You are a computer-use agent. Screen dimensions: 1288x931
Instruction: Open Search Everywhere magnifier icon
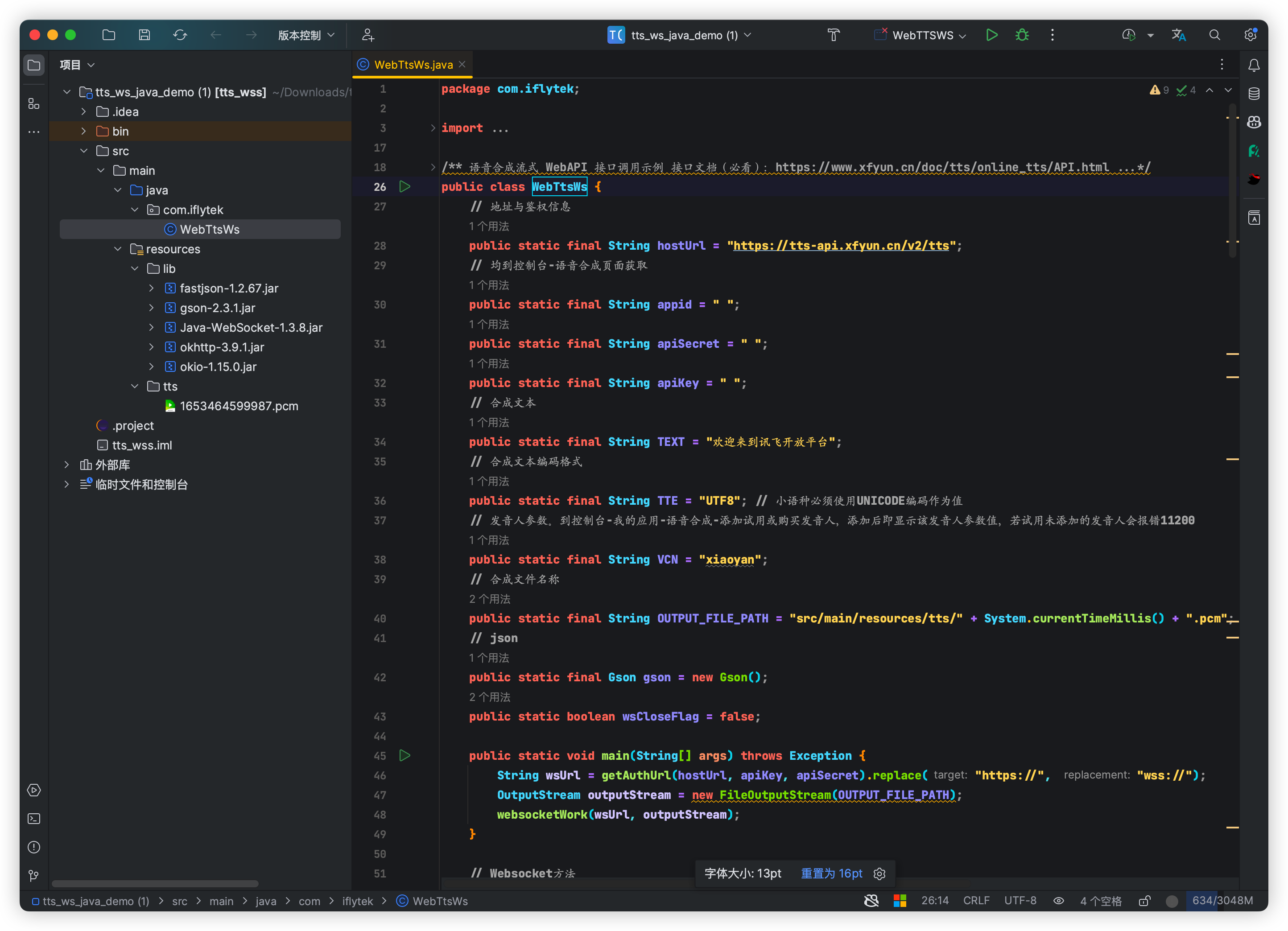pos(1214,35)
